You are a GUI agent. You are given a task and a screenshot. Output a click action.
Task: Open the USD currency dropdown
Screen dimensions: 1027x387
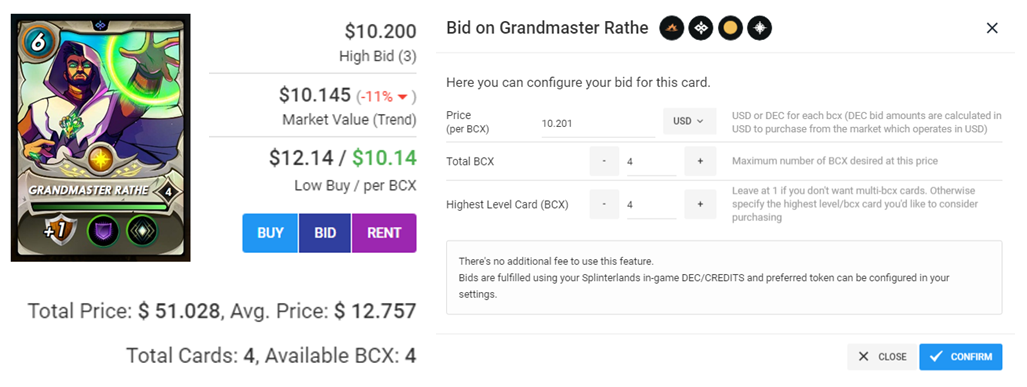pos(689,121)
